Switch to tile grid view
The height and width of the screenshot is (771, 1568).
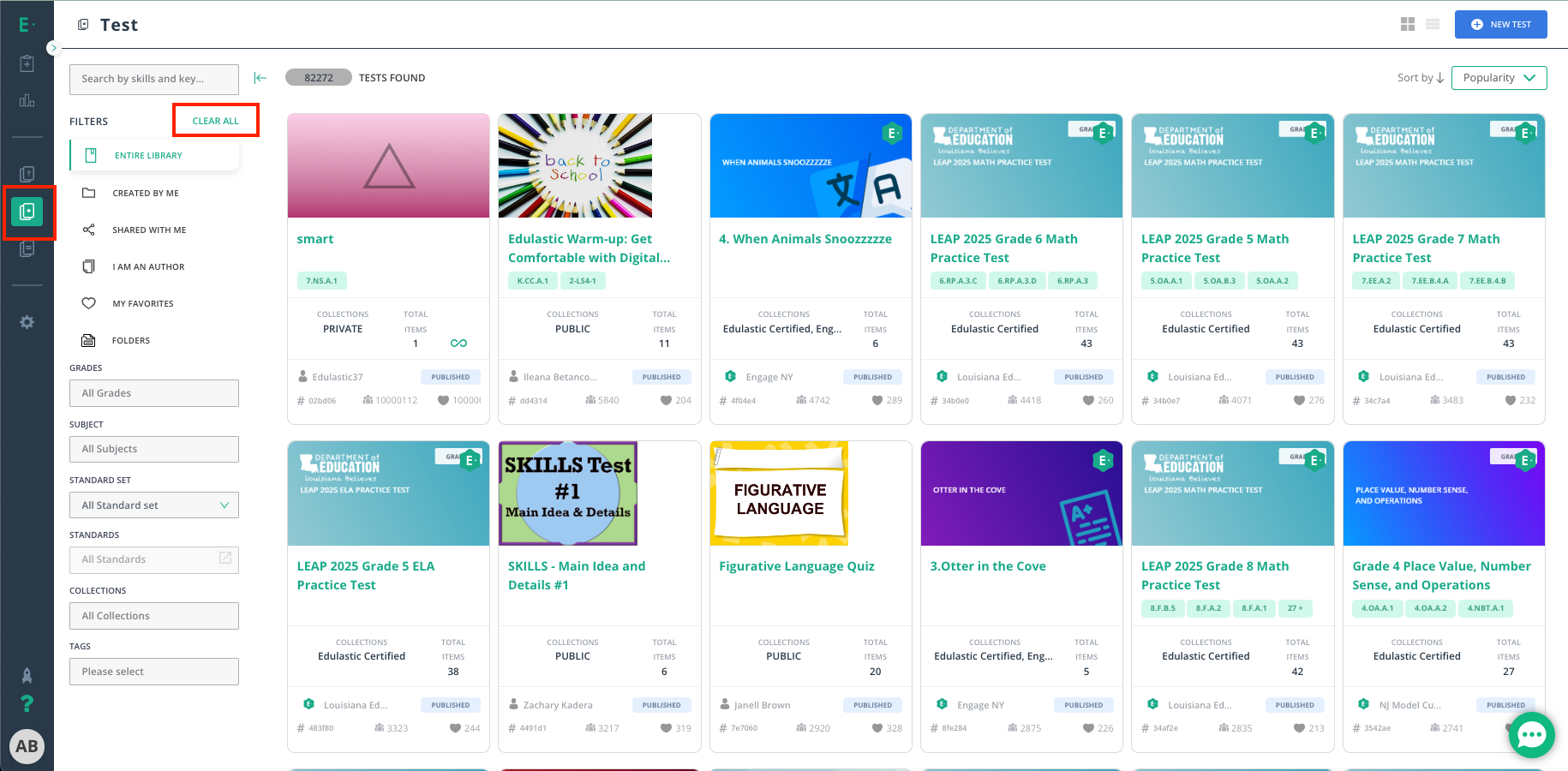pyautogui.click(x=1407, y=25)
